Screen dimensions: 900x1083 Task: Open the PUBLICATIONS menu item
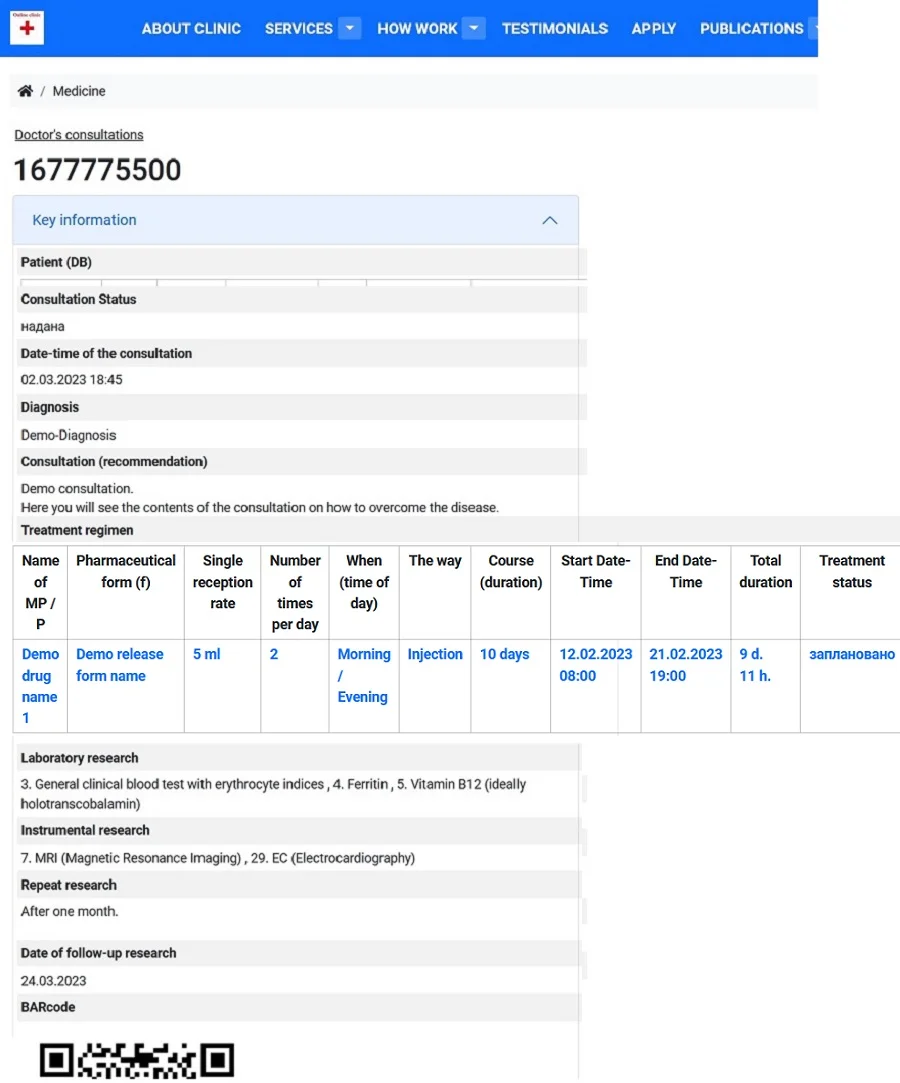tap(751, 28)
